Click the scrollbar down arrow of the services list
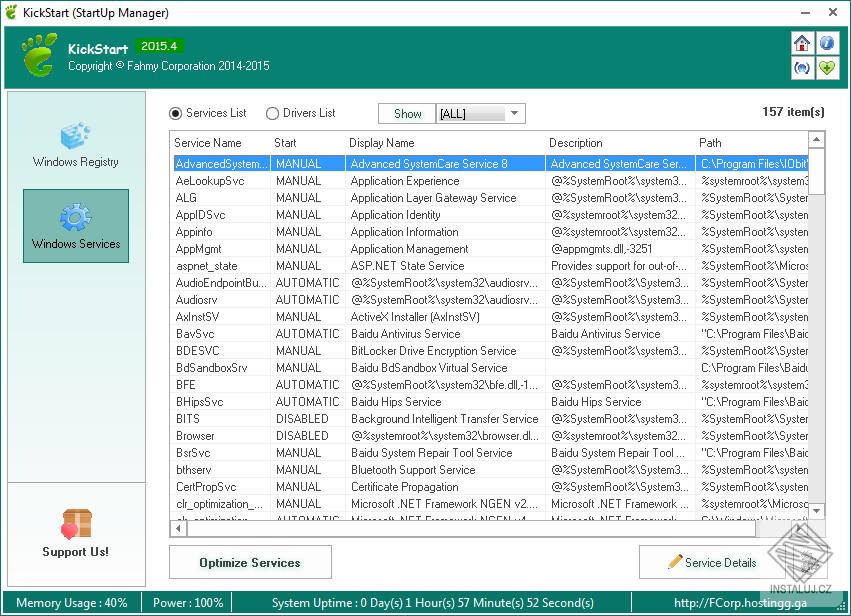The height and width of the screenshot is (616, 851). (816, 511)
